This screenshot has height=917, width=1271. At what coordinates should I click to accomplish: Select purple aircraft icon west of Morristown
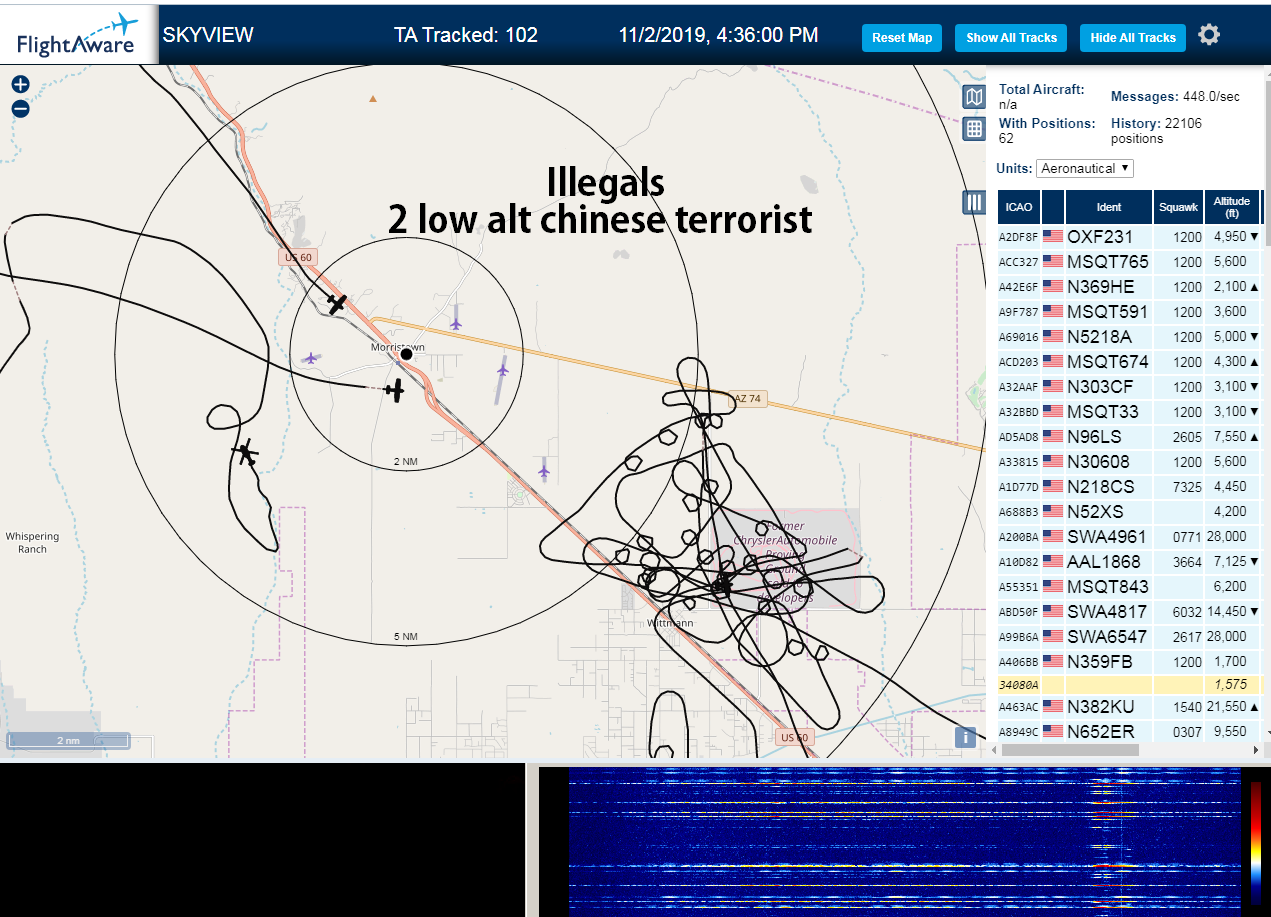tap(311, 358)
